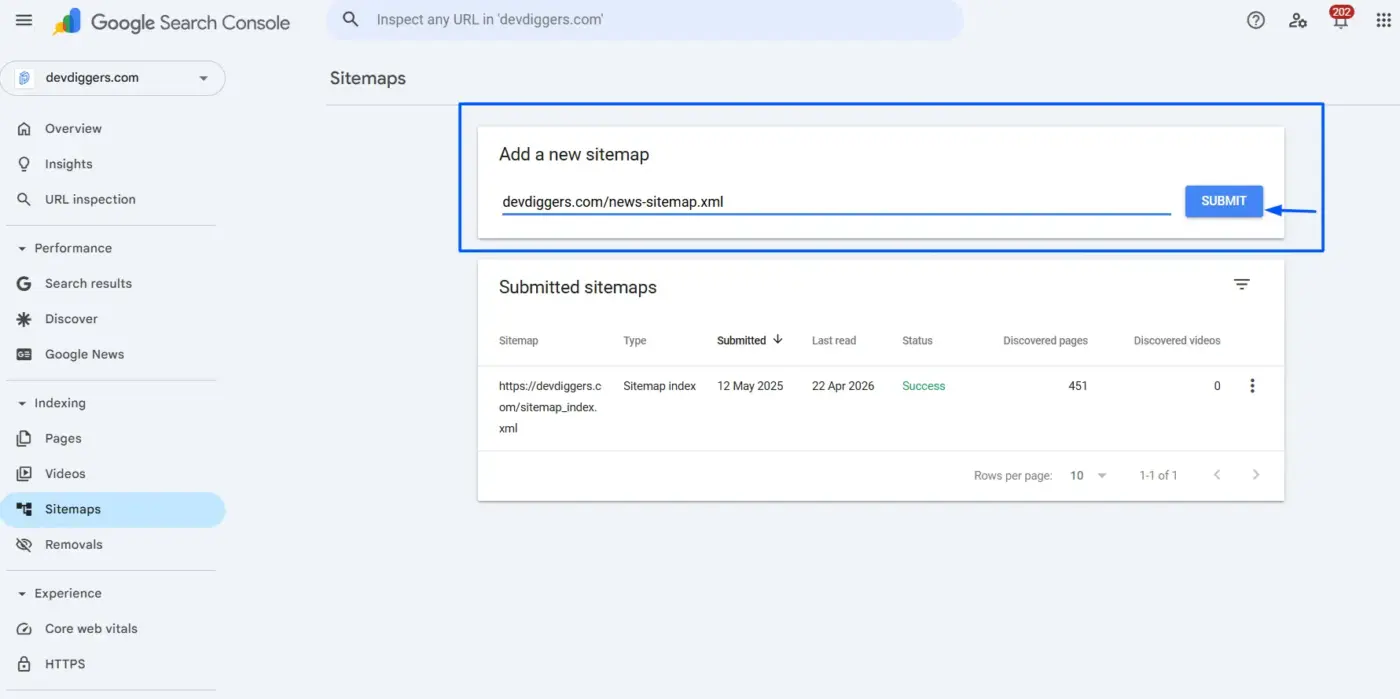Click the search magnifier icon in the URL bar
1400x699 pixels.
[x=350, y=19]
